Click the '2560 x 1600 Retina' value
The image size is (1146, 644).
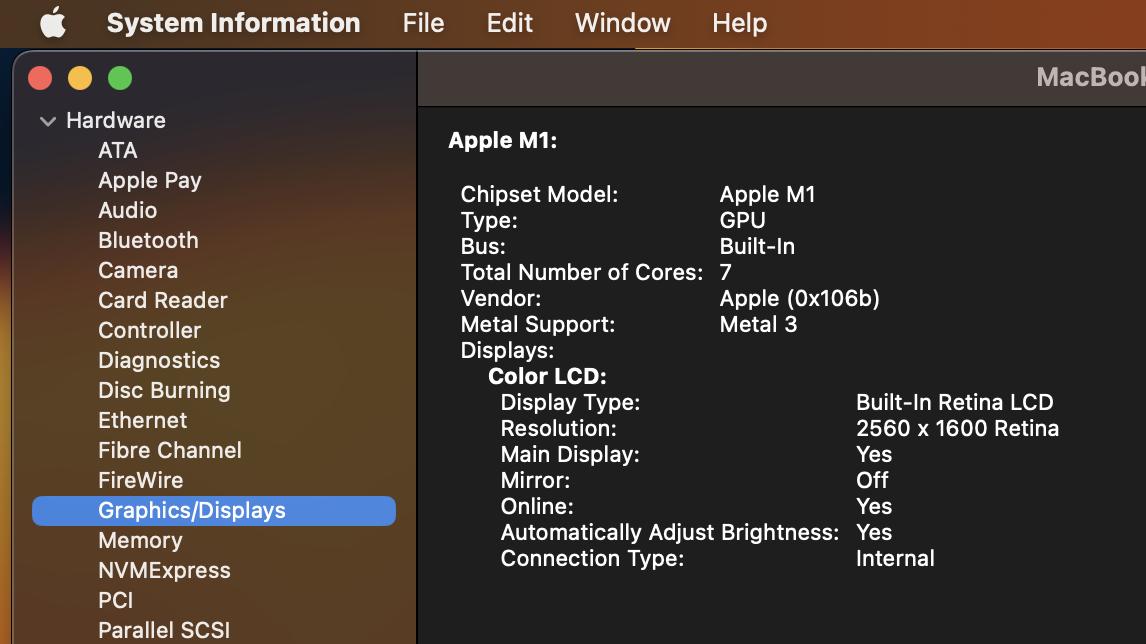click(957, 428)
